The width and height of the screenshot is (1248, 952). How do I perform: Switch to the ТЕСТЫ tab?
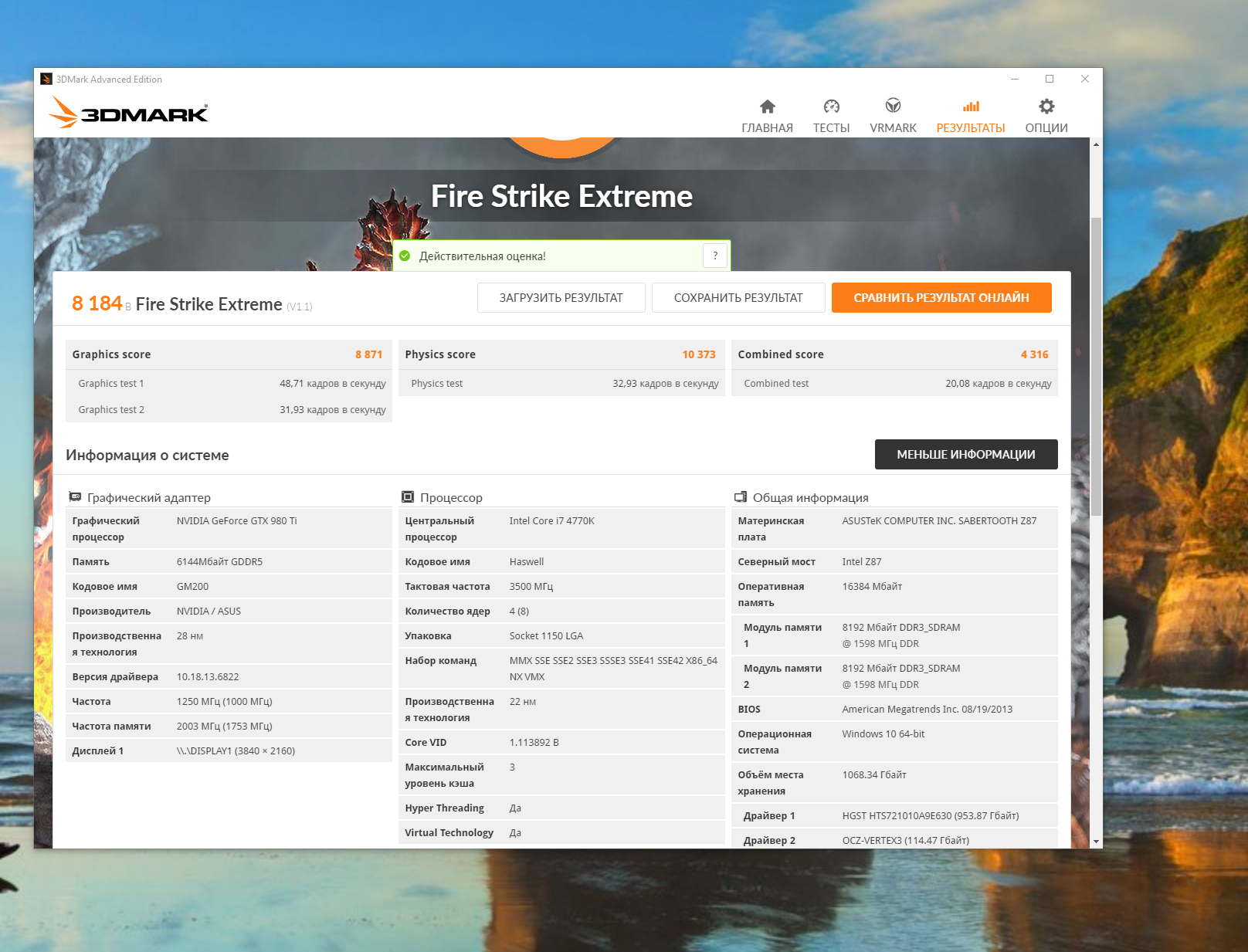[x=831, y=128]
